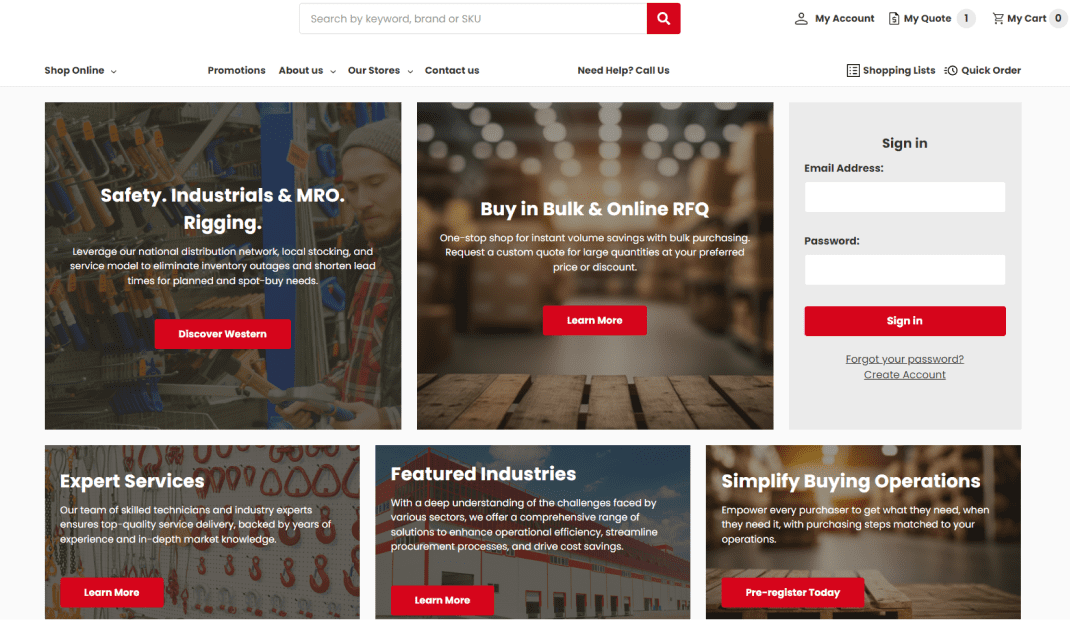This screenshot has width=1070, height=623.
Task: Expand the Our Stores dropdown arrow
Action: click(x=410, y=71)
